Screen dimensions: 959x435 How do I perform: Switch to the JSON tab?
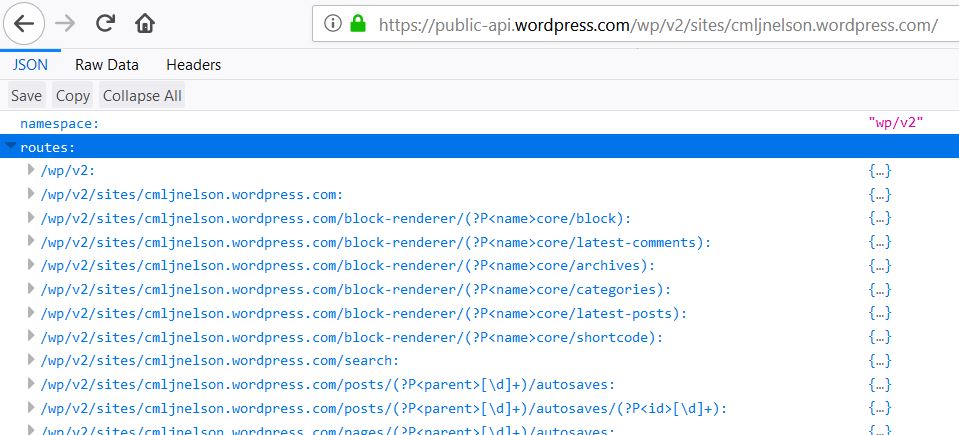coord(30,65)
